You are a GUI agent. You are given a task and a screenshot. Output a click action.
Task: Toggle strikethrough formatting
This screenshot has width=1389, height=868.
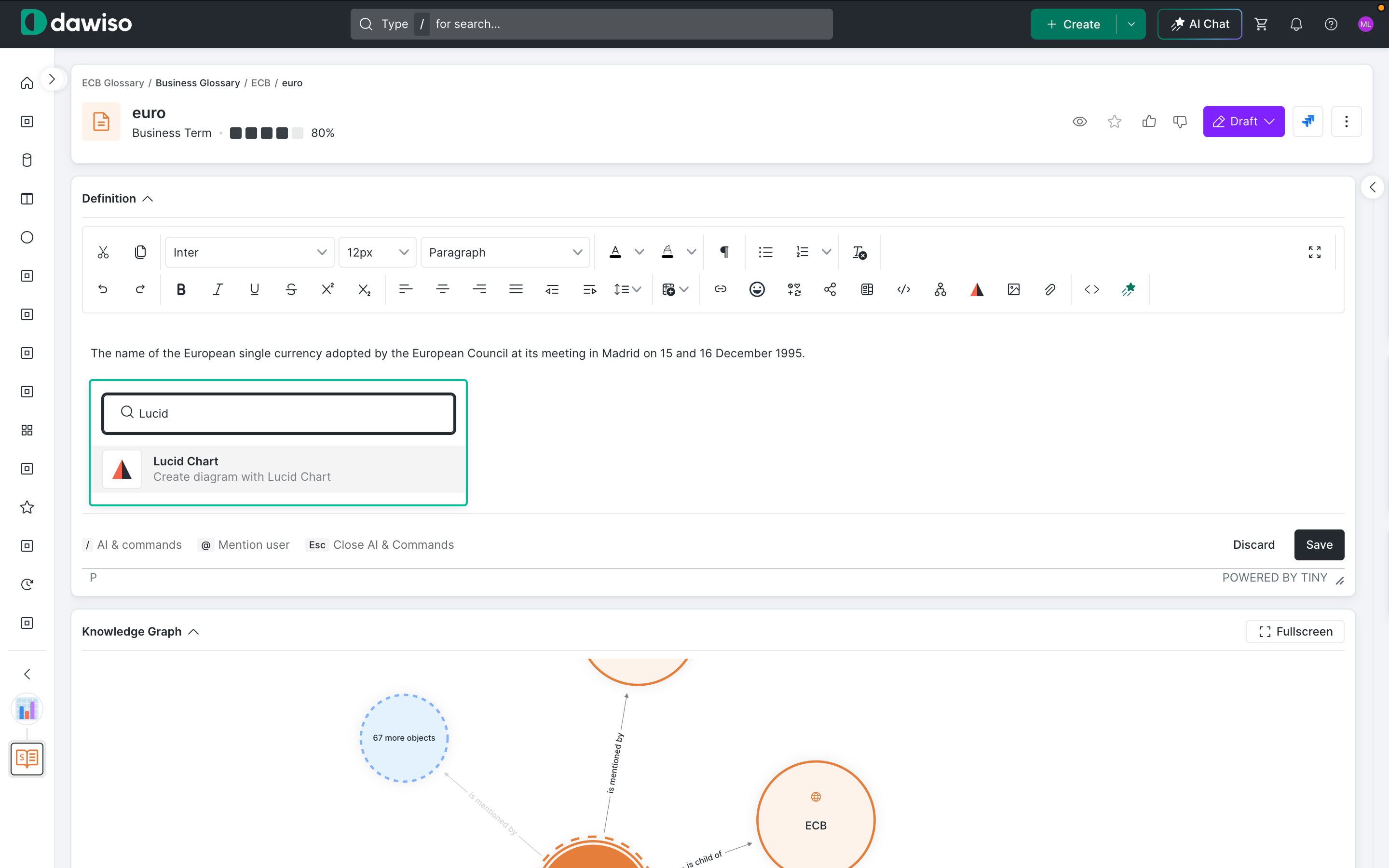coord(291,289)
